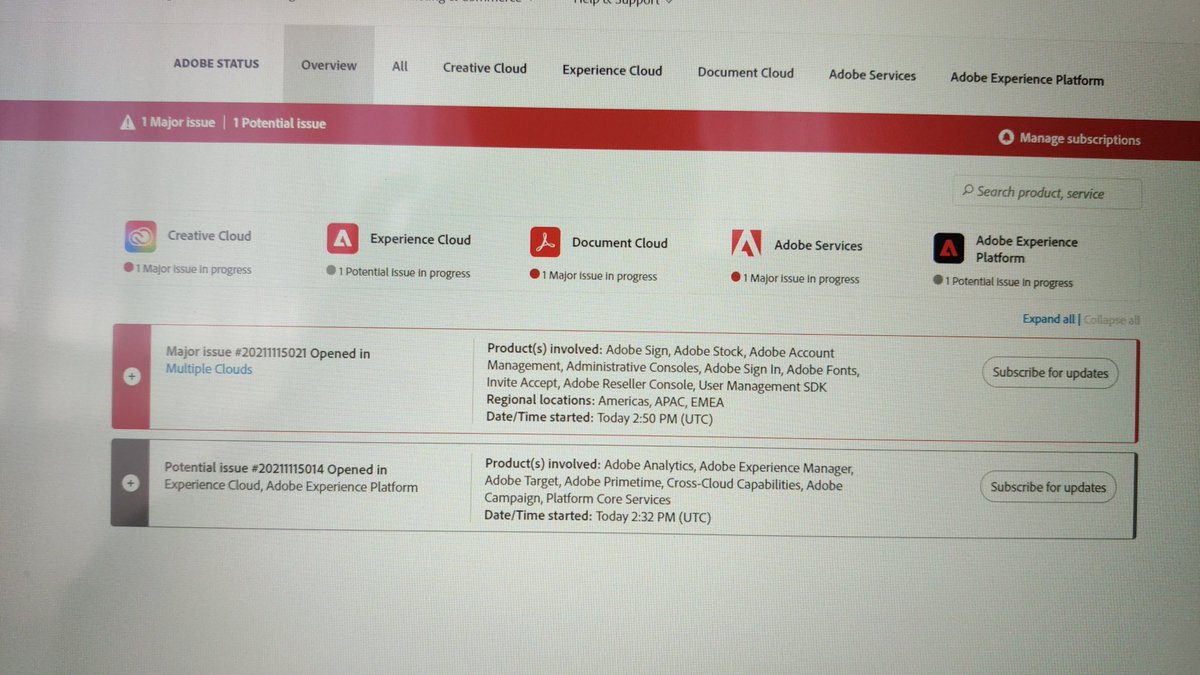The image size is (1200, 675).
Task: Expand Potential issue #20211115014 with plus button
Action: click(x=129, y=482)
